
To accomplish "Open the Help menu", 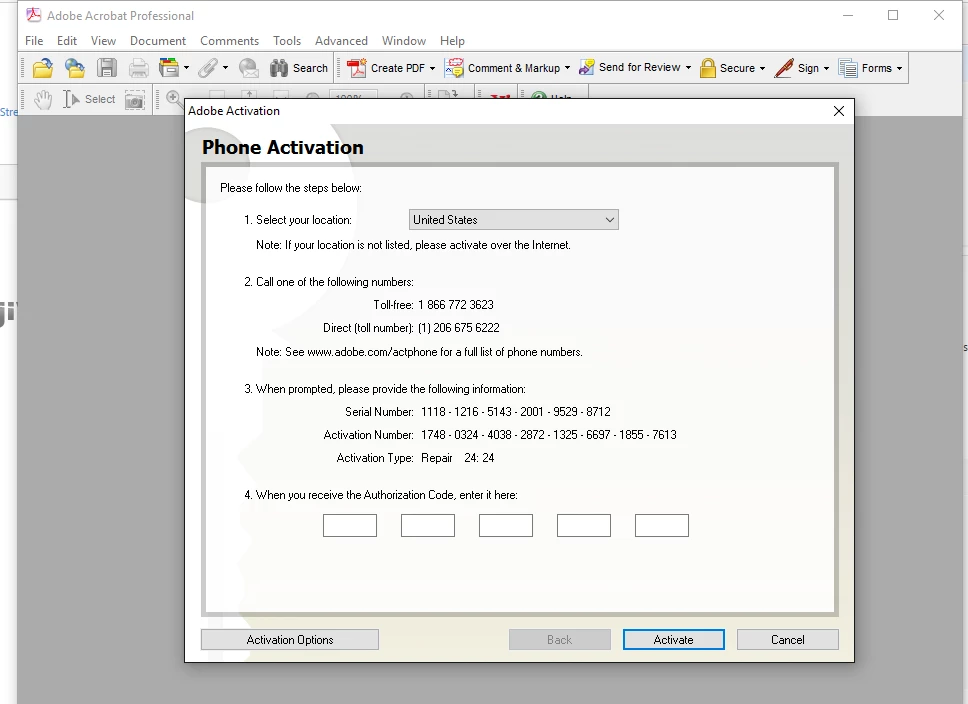I will [452, 41].
